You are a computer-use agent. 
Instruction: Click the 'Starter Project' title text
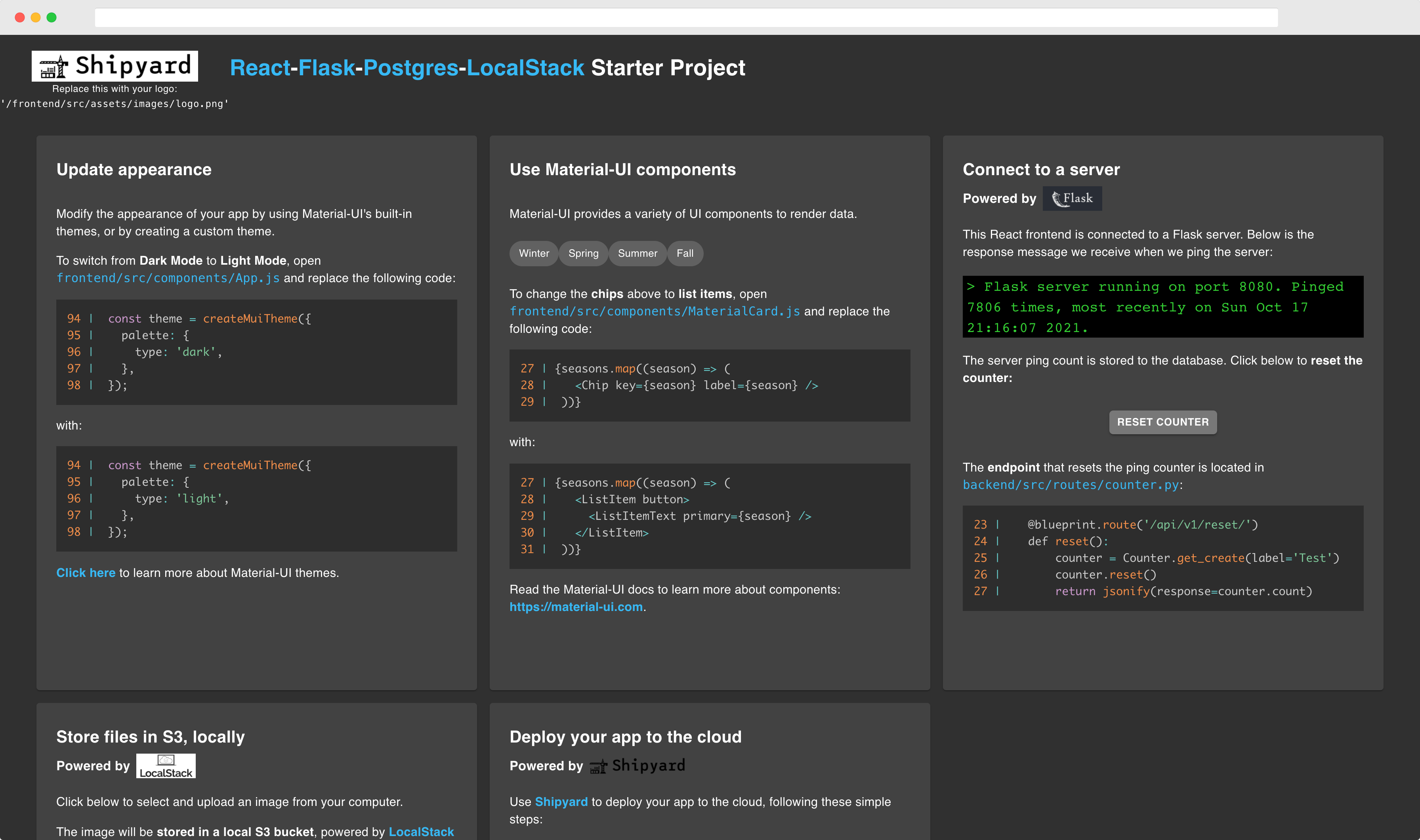[x=668, y=68]
